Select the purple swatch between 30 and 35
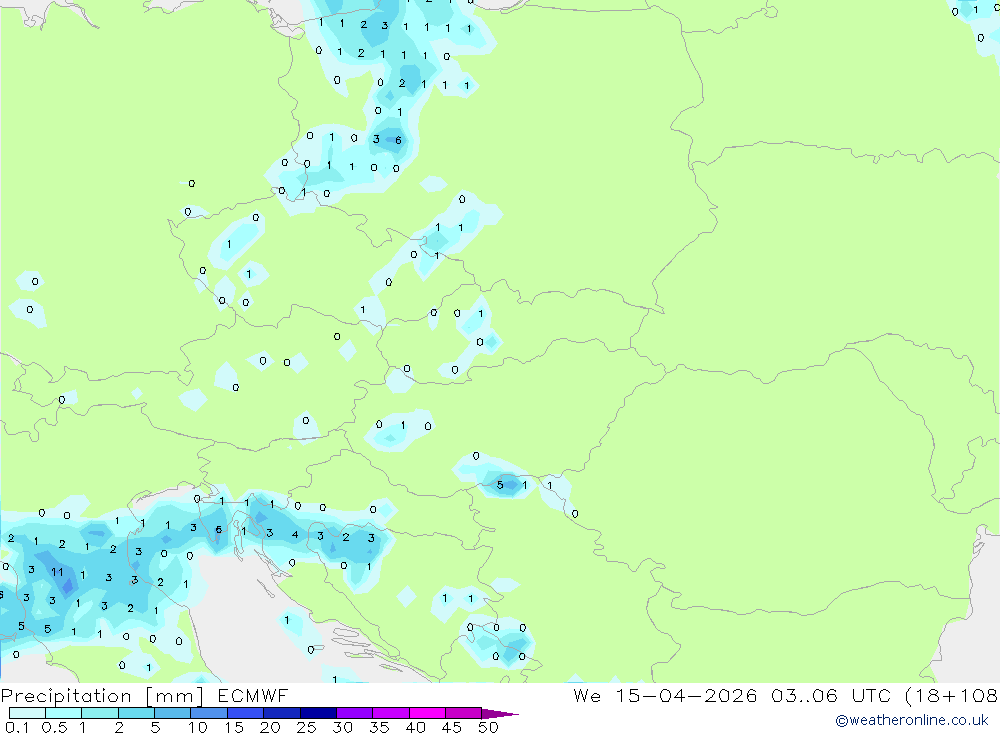 click(354, 713)
